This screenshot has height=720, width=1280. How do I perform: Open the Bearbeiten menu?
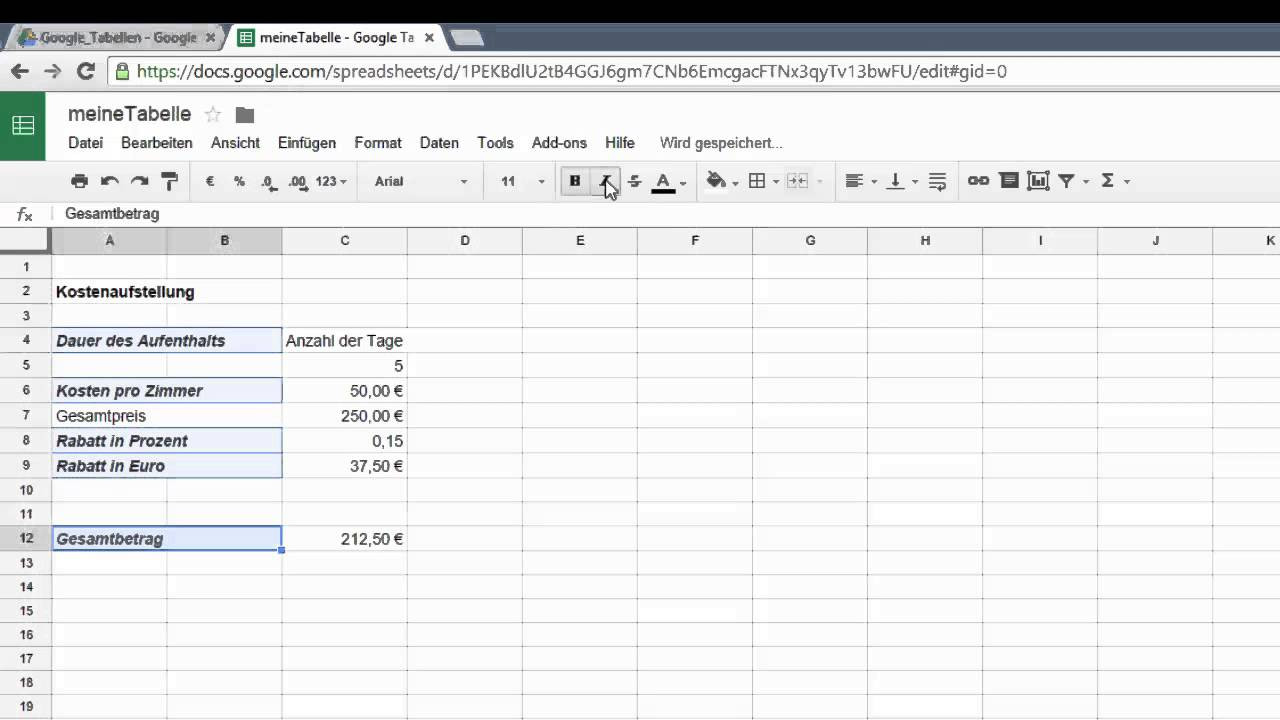tap(157, 143)
